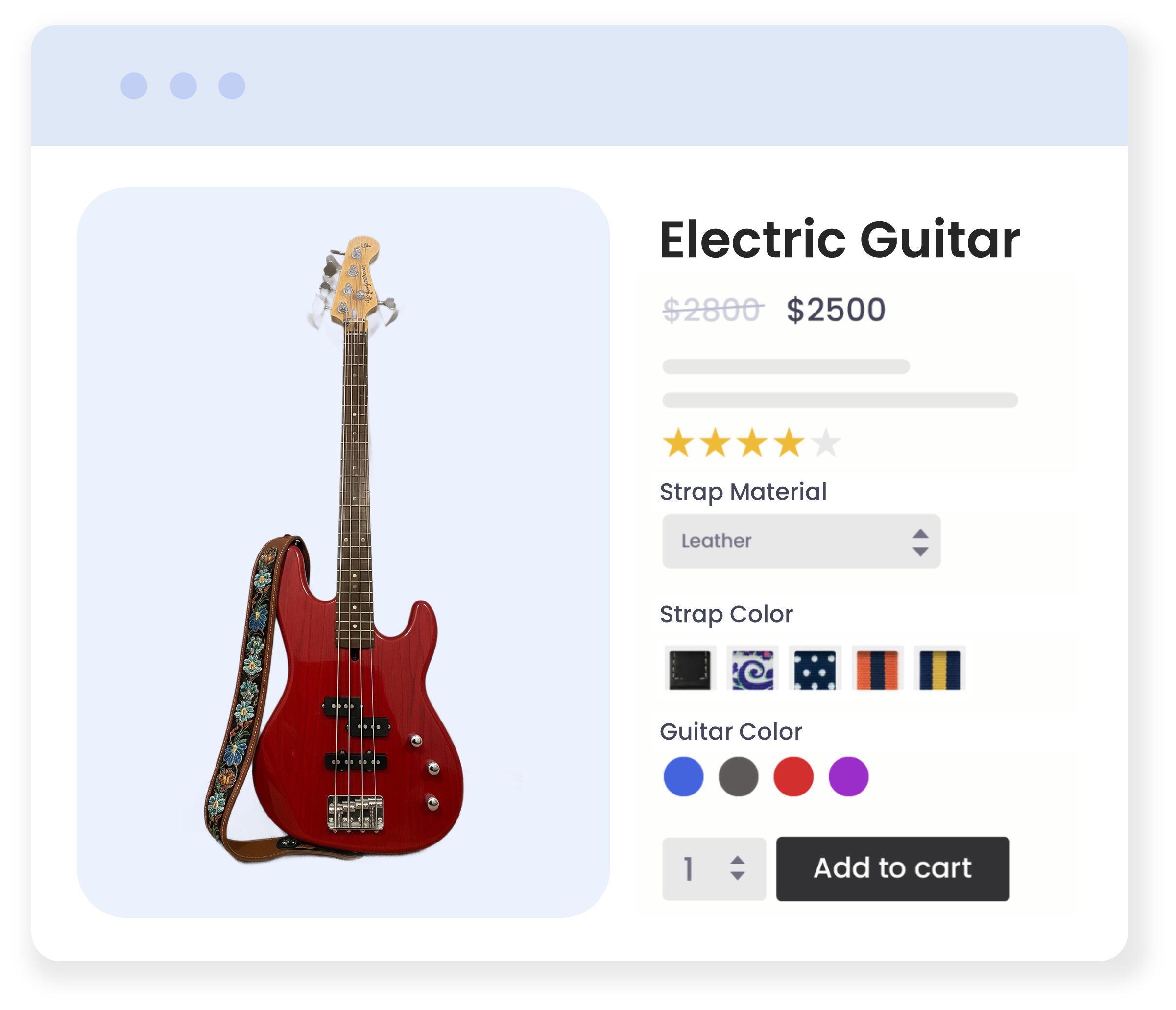1176x1010 pixels.
Task: Select blue guitar color
Action: [x=683, y=776]
